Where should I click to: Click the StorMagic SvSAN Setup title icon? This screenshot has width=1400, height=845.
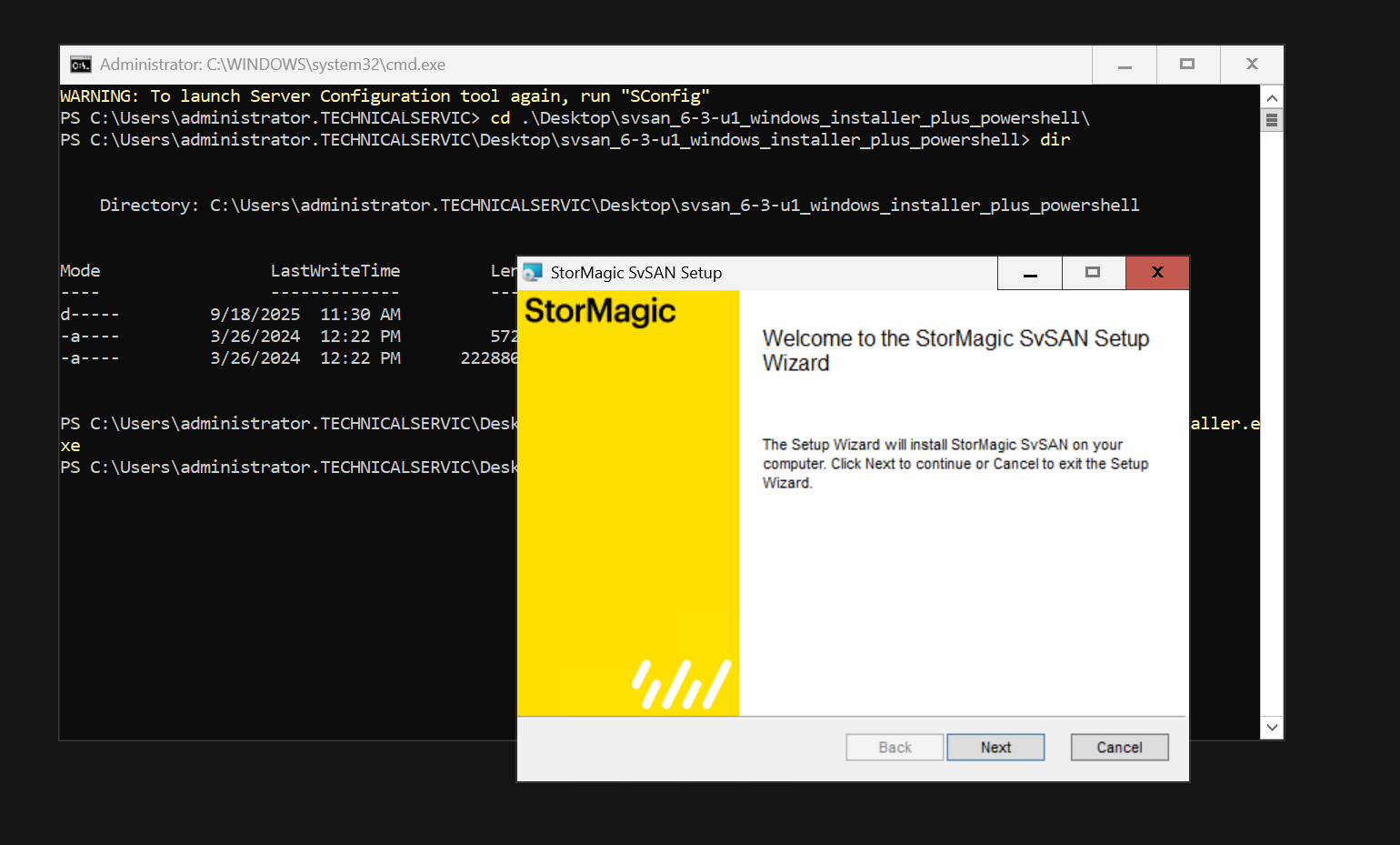[533, 272]
